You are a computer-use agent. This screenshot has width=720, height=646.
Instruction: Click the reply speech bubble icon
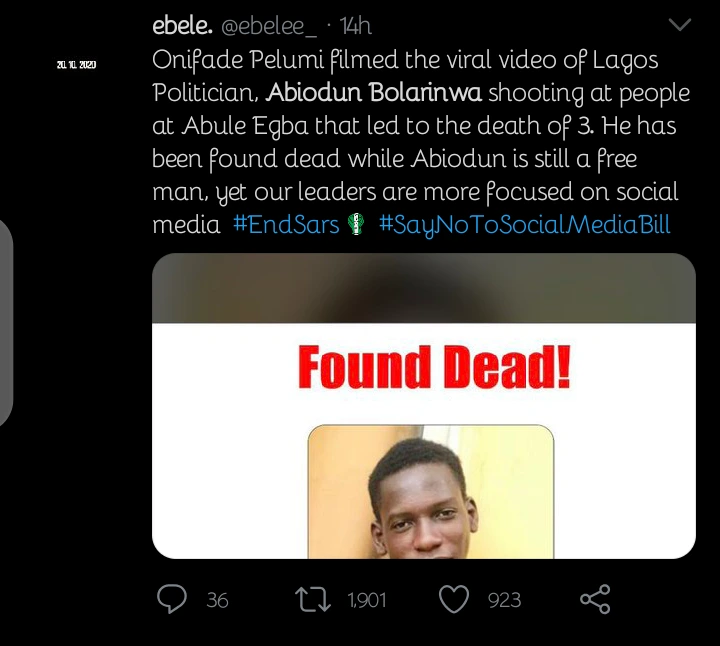tap(172, 599)
